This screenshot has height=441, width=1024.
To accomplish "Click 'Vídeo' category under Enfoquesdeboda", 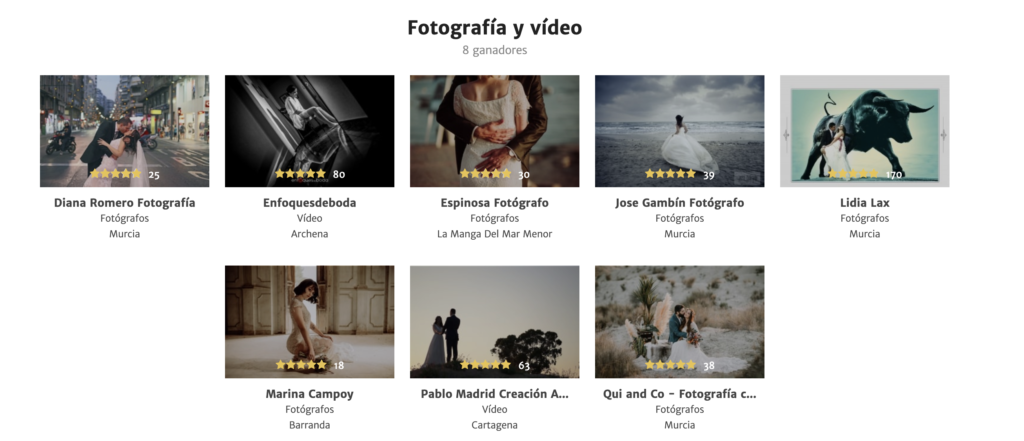I will (x=310, y=218).
